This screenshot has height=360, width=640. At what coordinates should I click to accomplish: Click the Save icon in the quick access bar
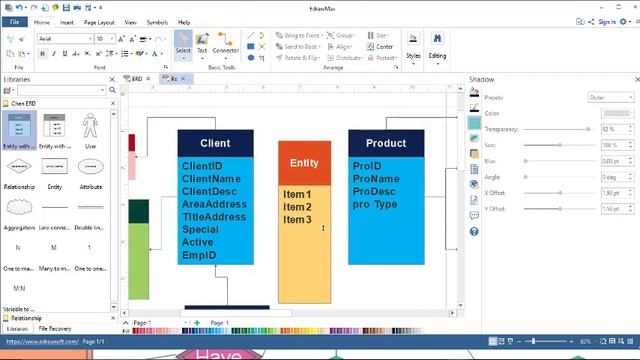coord(66,8)
